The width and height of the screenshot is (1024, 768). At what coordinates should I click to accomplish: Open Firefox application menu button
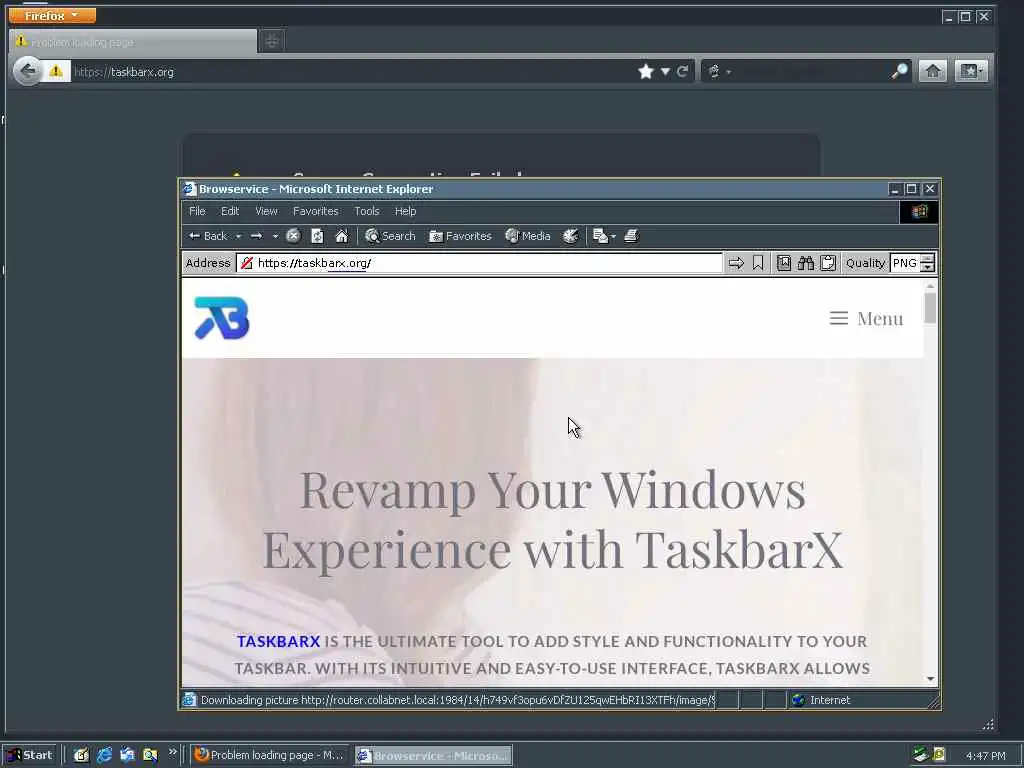[52, 15]
